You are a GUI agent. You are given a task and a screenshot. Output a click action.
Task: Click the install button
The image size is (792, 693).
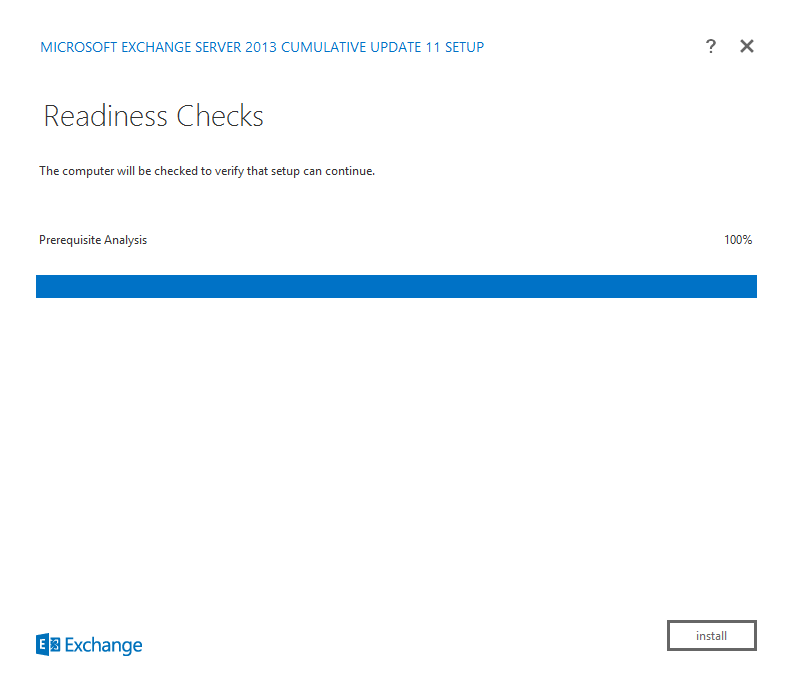712,636
